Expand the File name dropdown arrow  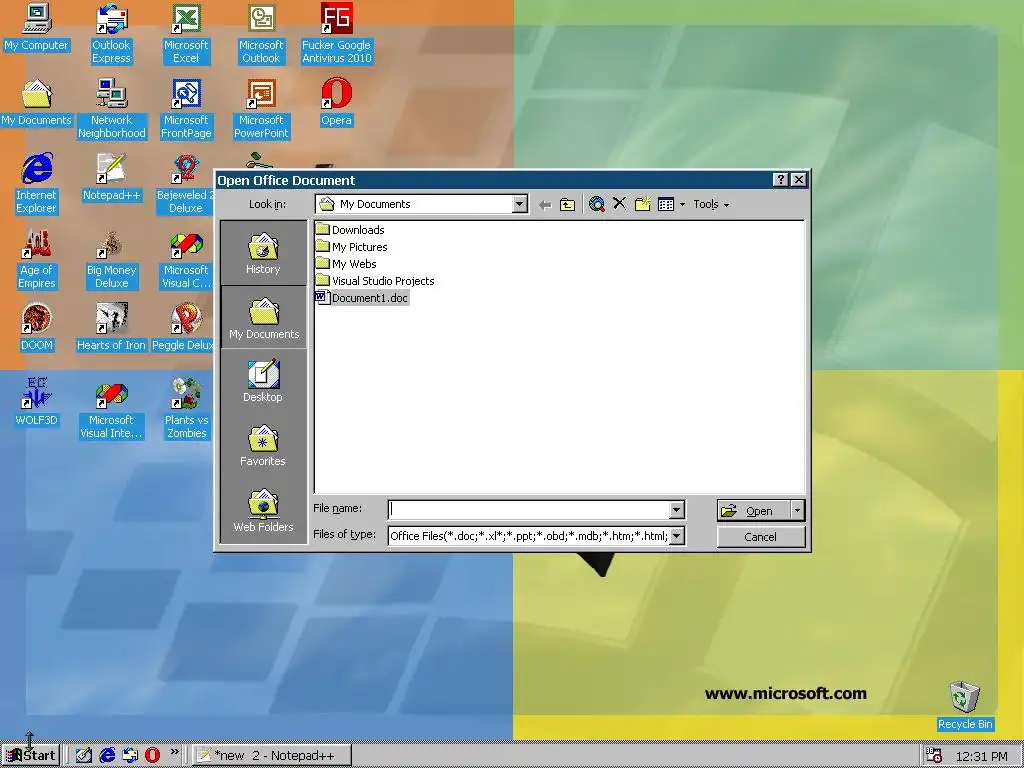tap(677, 510)
